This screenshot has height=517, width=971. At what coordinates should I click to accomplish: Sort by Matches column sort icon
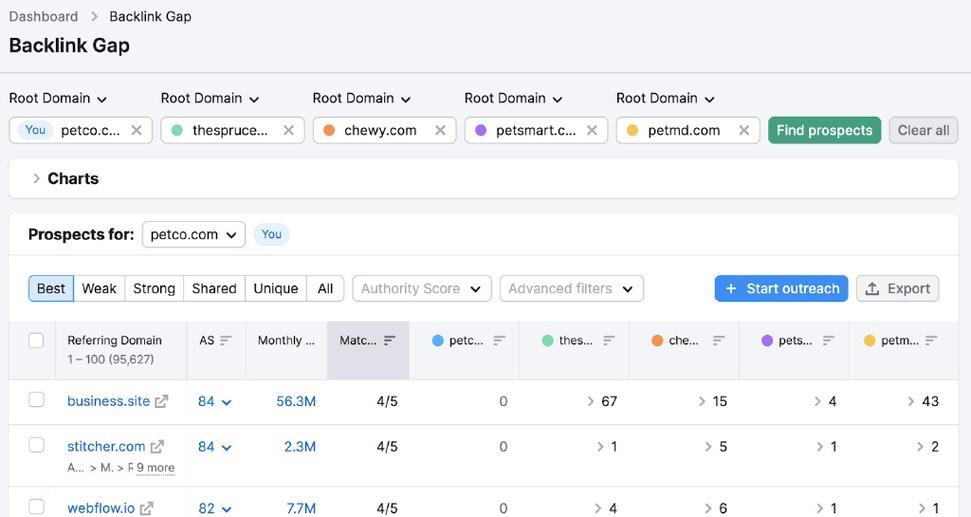coord(390,341)
